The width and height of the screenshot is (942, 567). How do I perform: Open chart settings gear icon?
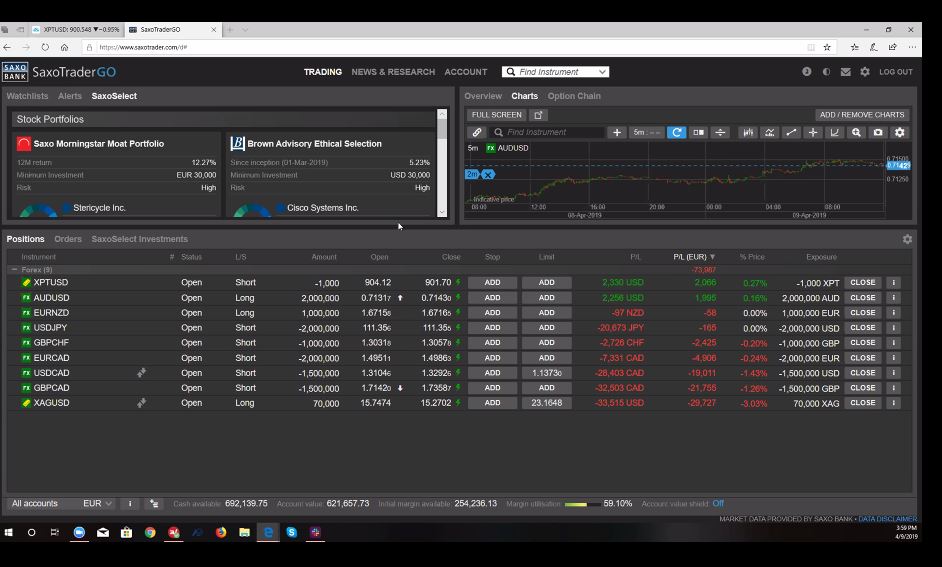pyautogui.click(x=899, y=132)
